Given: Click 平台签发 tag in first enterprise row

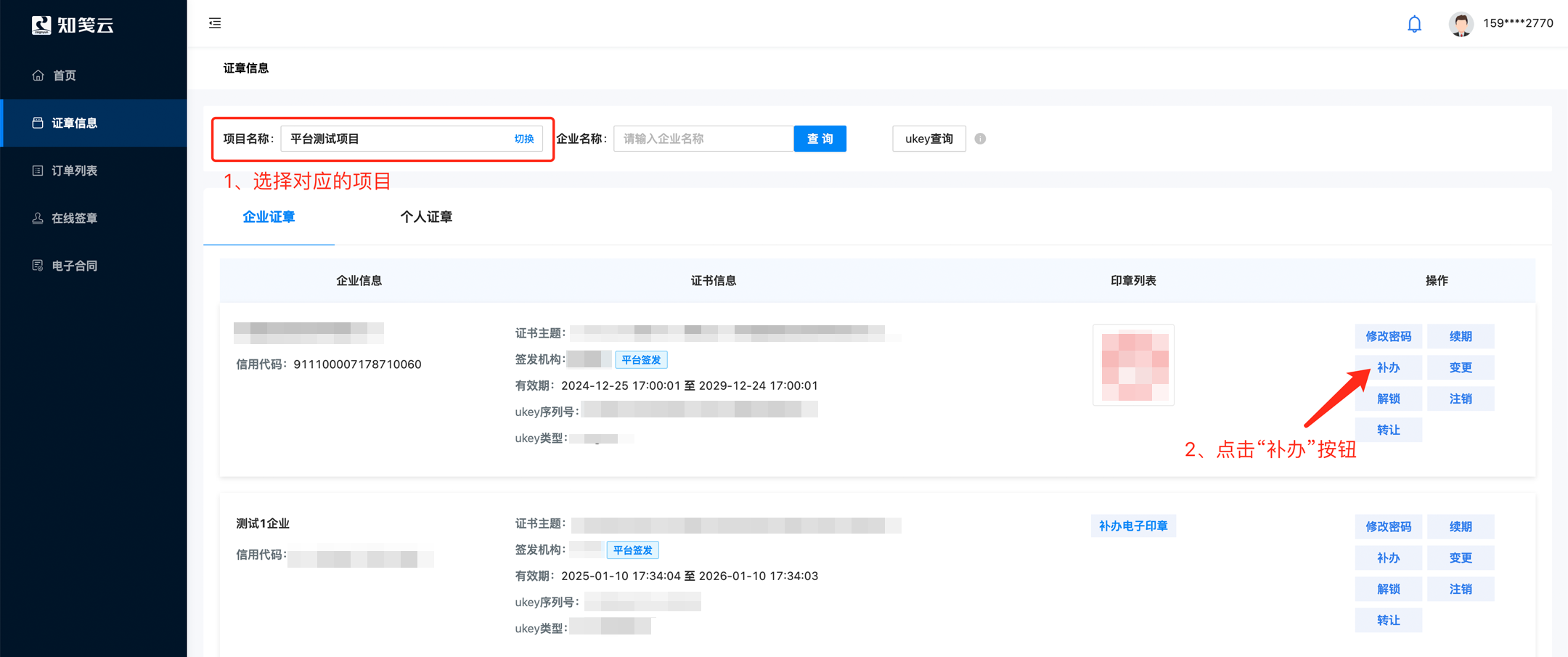Looking at the screenshot, I should coord(642,359).
